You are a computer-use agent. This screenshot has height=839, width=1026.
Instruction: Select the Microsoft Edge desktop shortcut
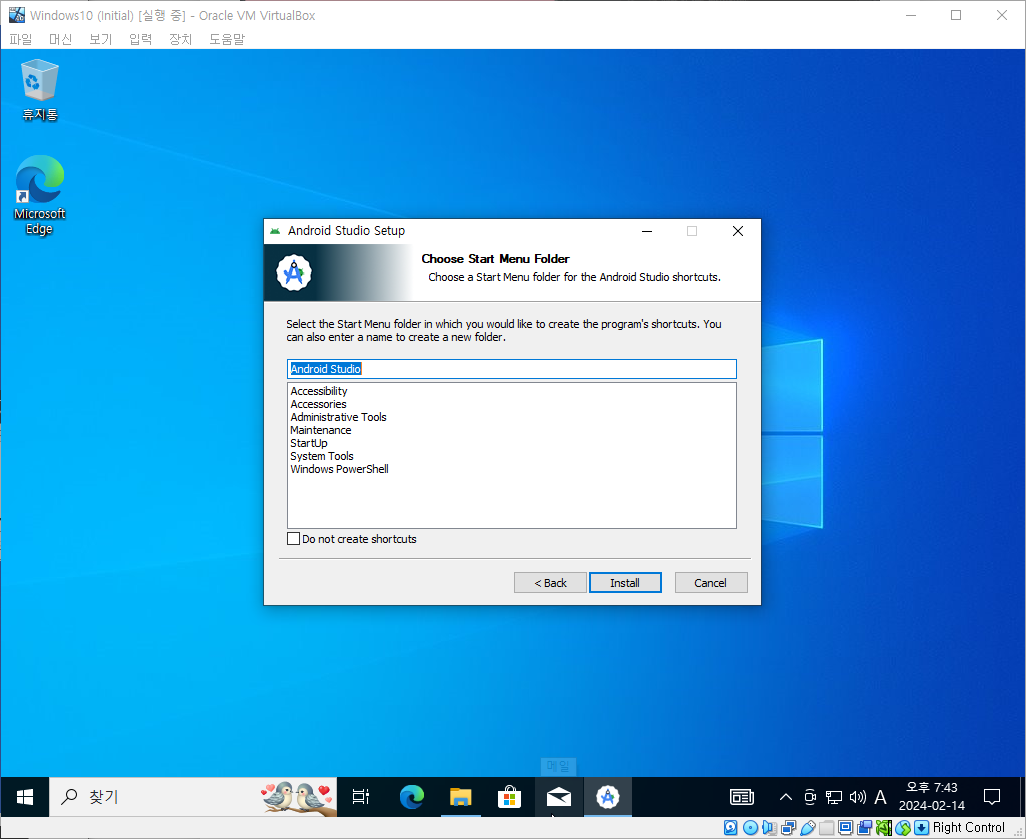(40, 195)
